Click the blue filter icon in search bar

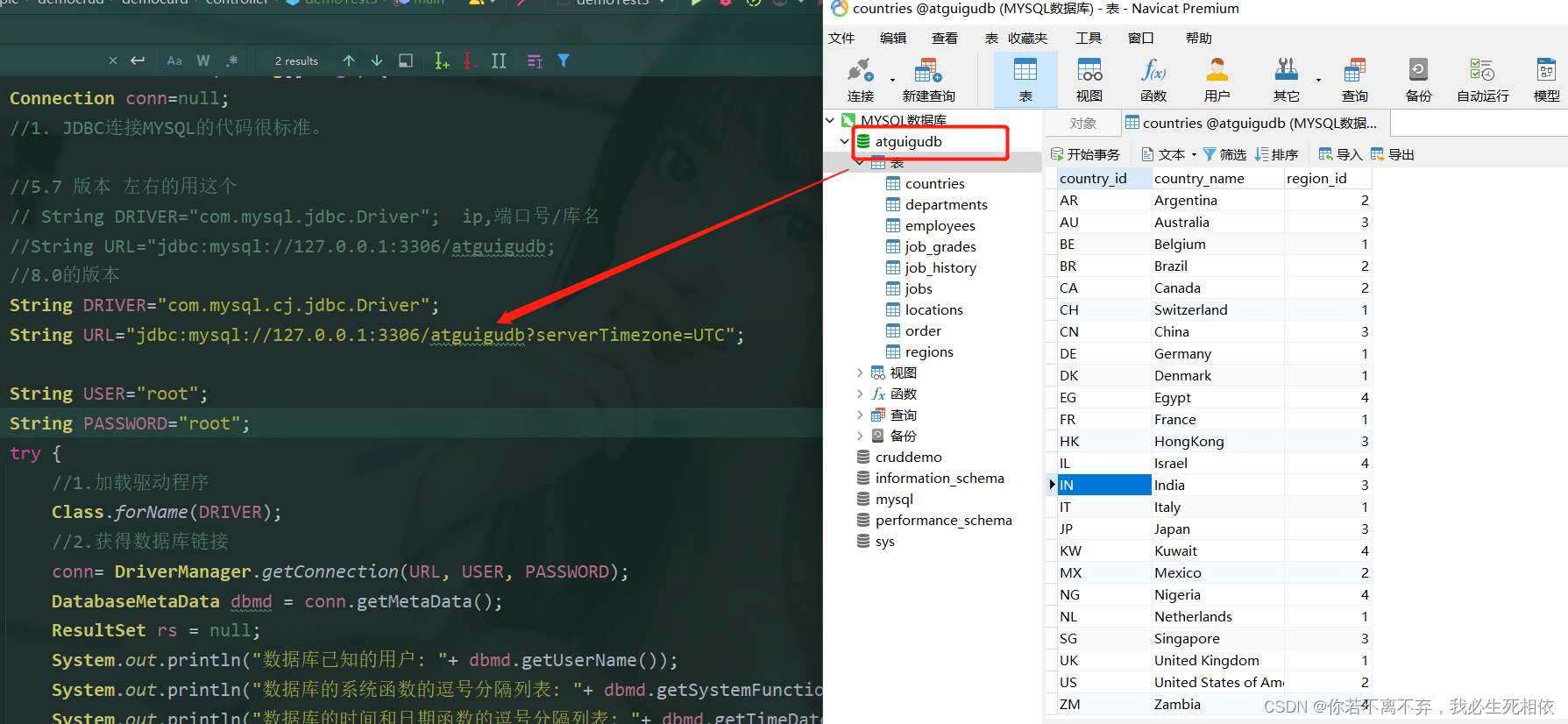[564, 60]
